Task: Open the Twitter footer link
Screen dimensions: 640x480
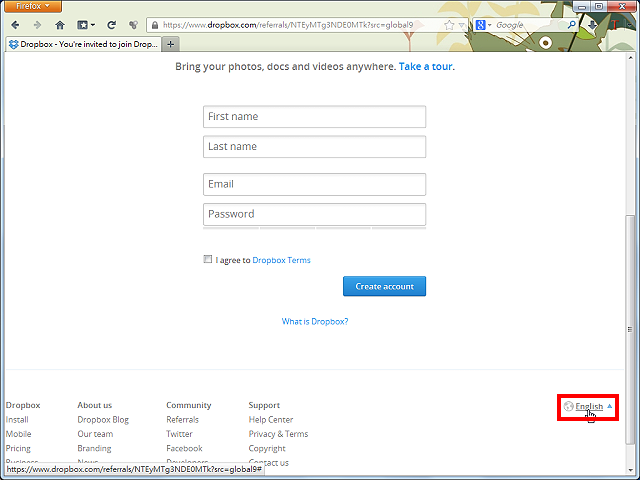Action: (179, 434)
